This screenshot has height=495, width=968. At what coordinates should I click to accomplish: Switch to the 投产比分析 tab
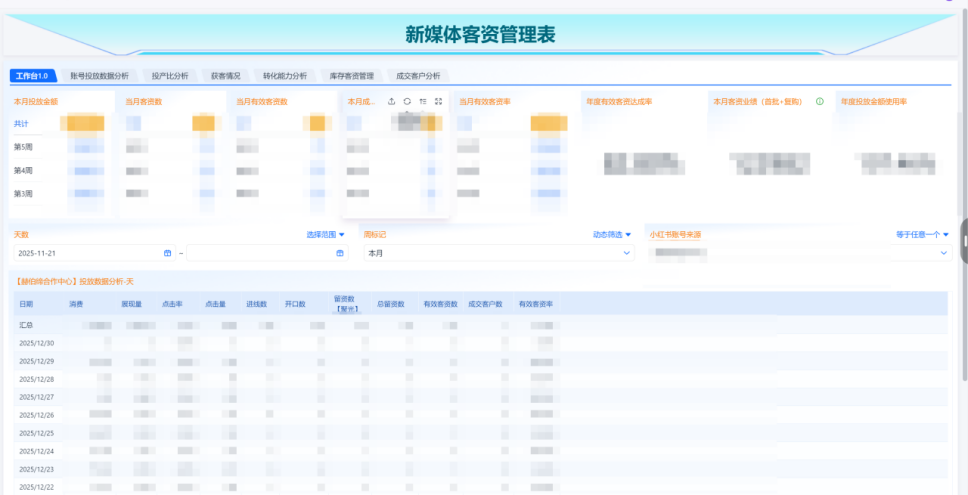(170, 75)
